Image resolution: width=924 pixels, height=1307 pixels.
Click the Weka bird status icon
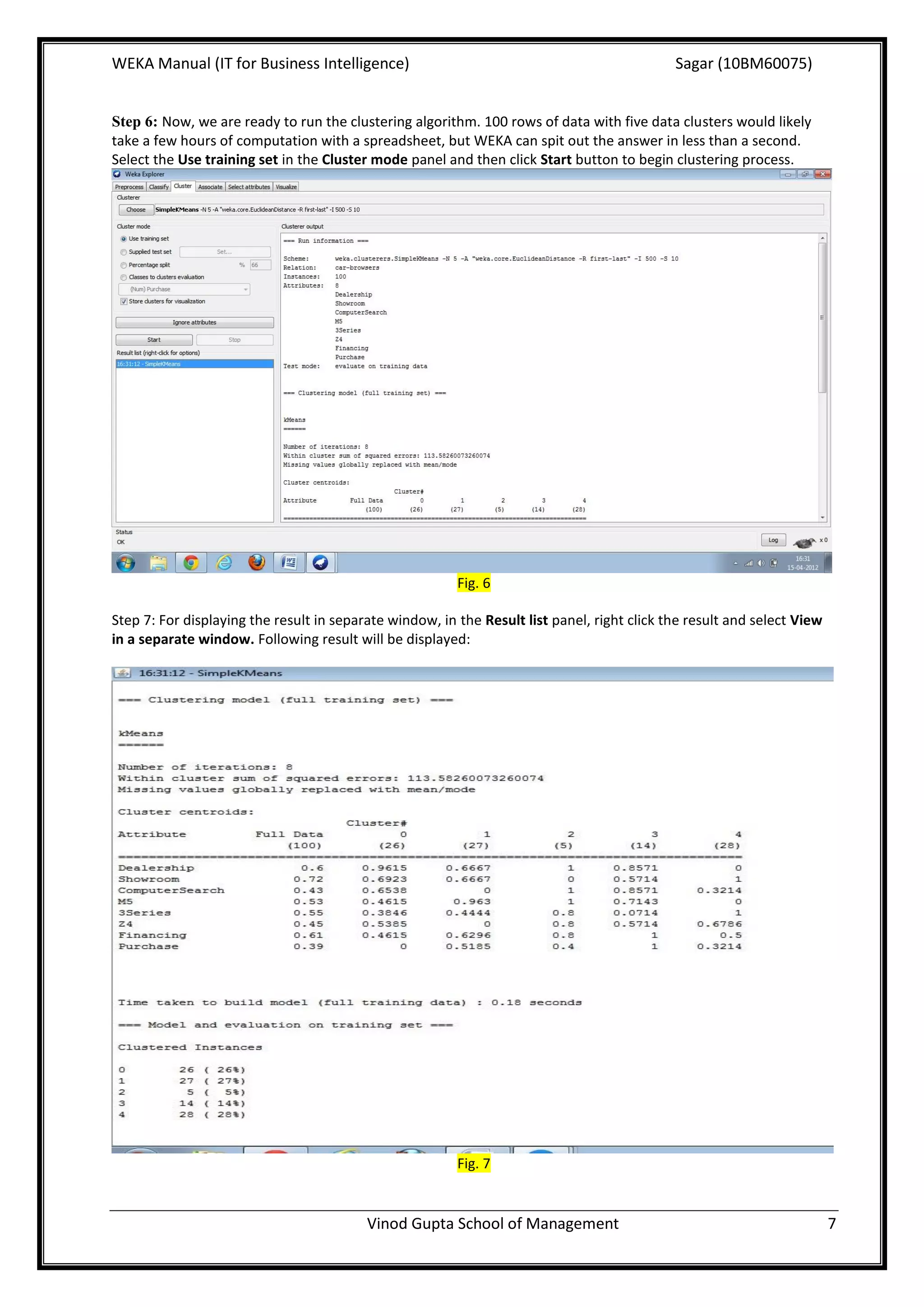804,542
